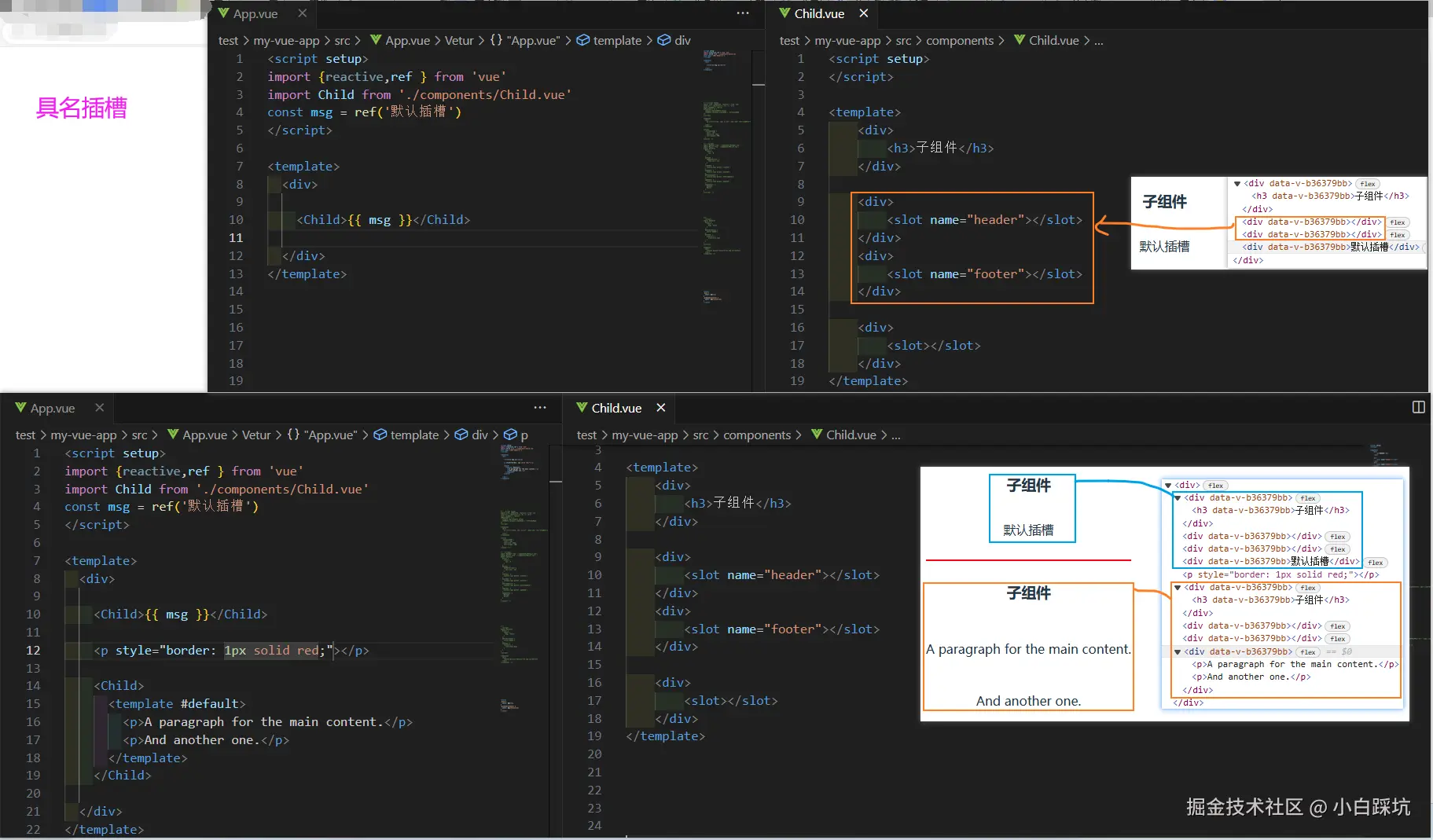Click 'components' breadcrumb in upper Child.vue editor
The image size is (1433, 840).
[959, 40]
